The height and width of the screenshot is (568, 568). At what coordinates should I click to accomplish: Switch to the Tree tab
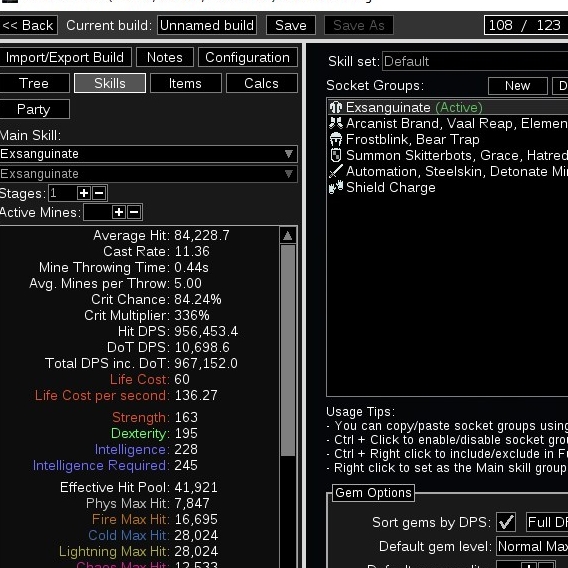pos(34,83)
